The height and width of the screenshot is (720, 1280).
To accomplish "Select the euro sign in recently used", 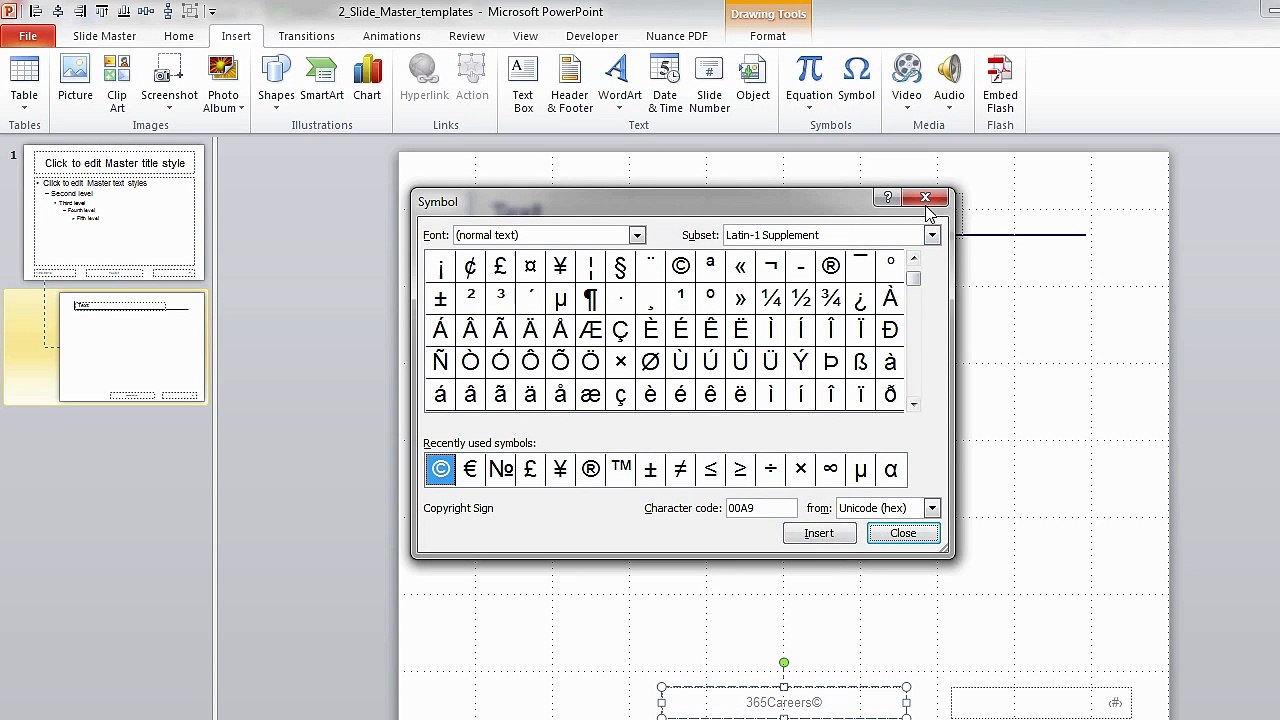I will click(470, 469).
